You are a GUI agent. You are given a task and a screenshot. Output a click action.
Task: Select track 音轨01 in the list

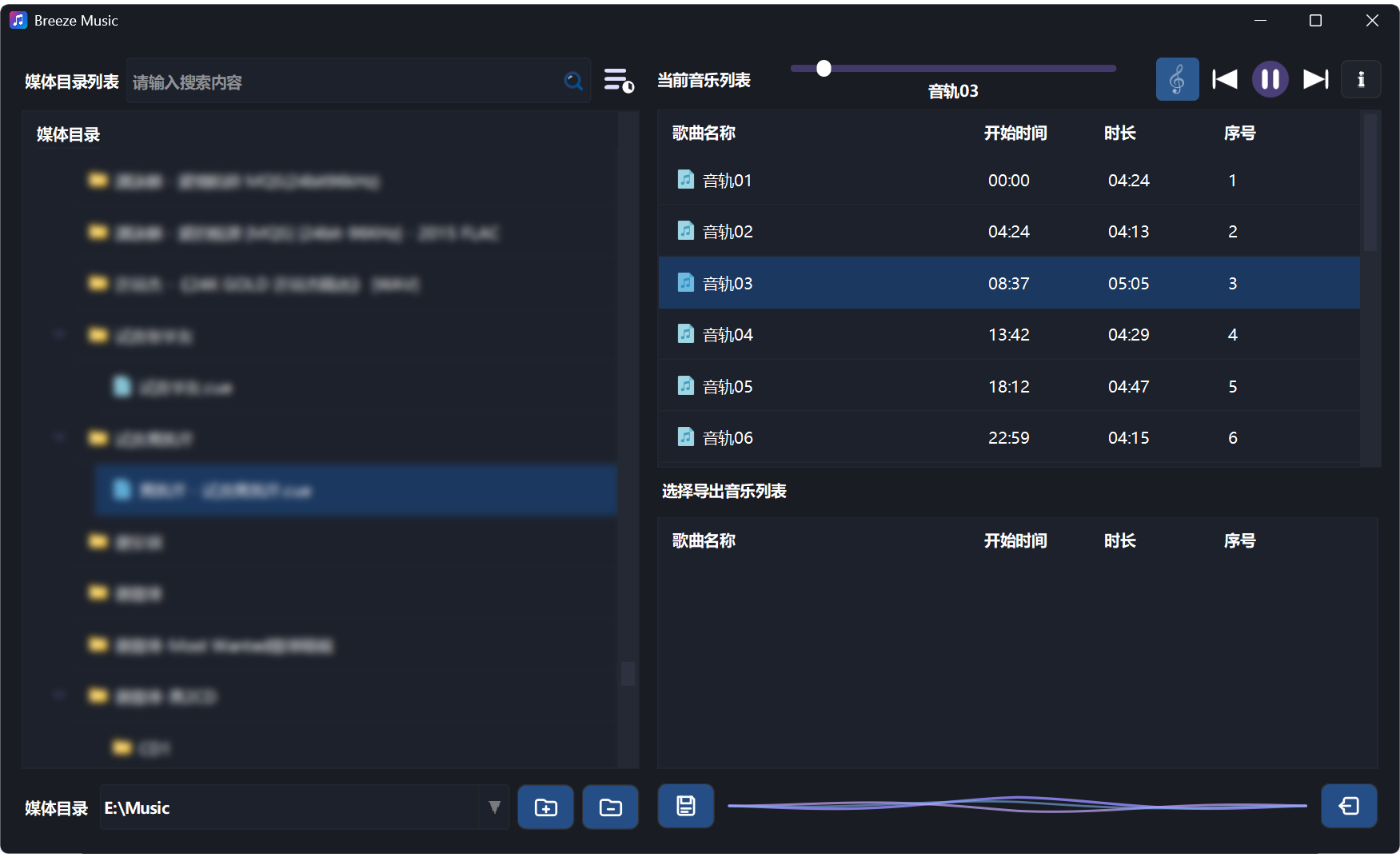[x=727, y=181]
